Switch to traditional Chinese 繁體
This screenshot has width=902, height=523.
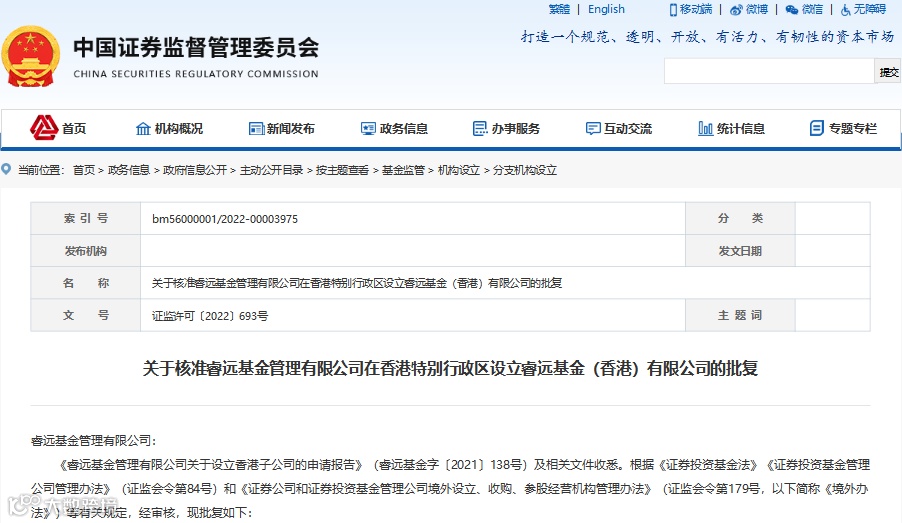click(x=559, y=9)
